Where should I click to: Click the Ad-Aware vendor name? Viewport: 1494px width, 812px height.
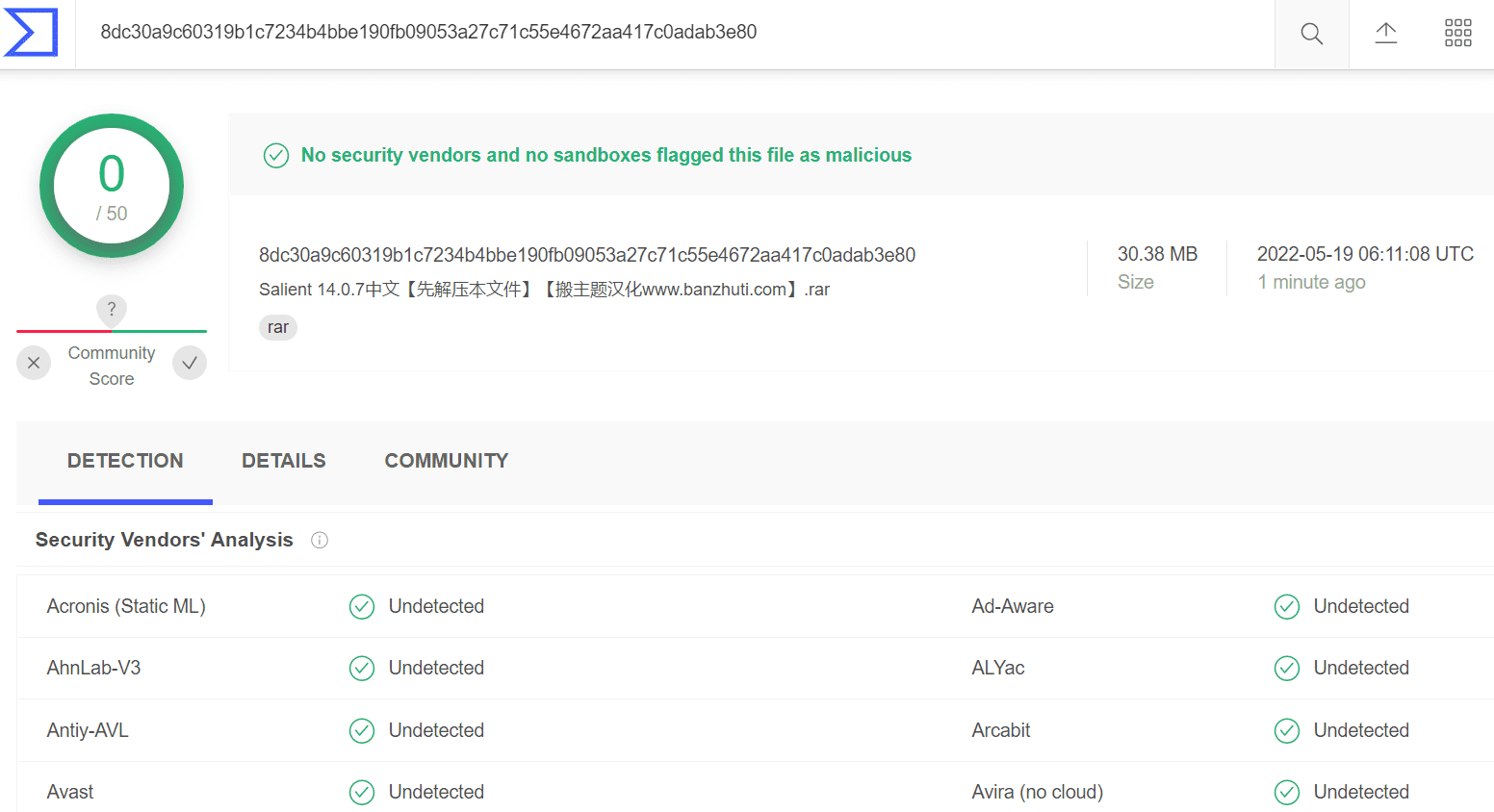(1013, 607)
